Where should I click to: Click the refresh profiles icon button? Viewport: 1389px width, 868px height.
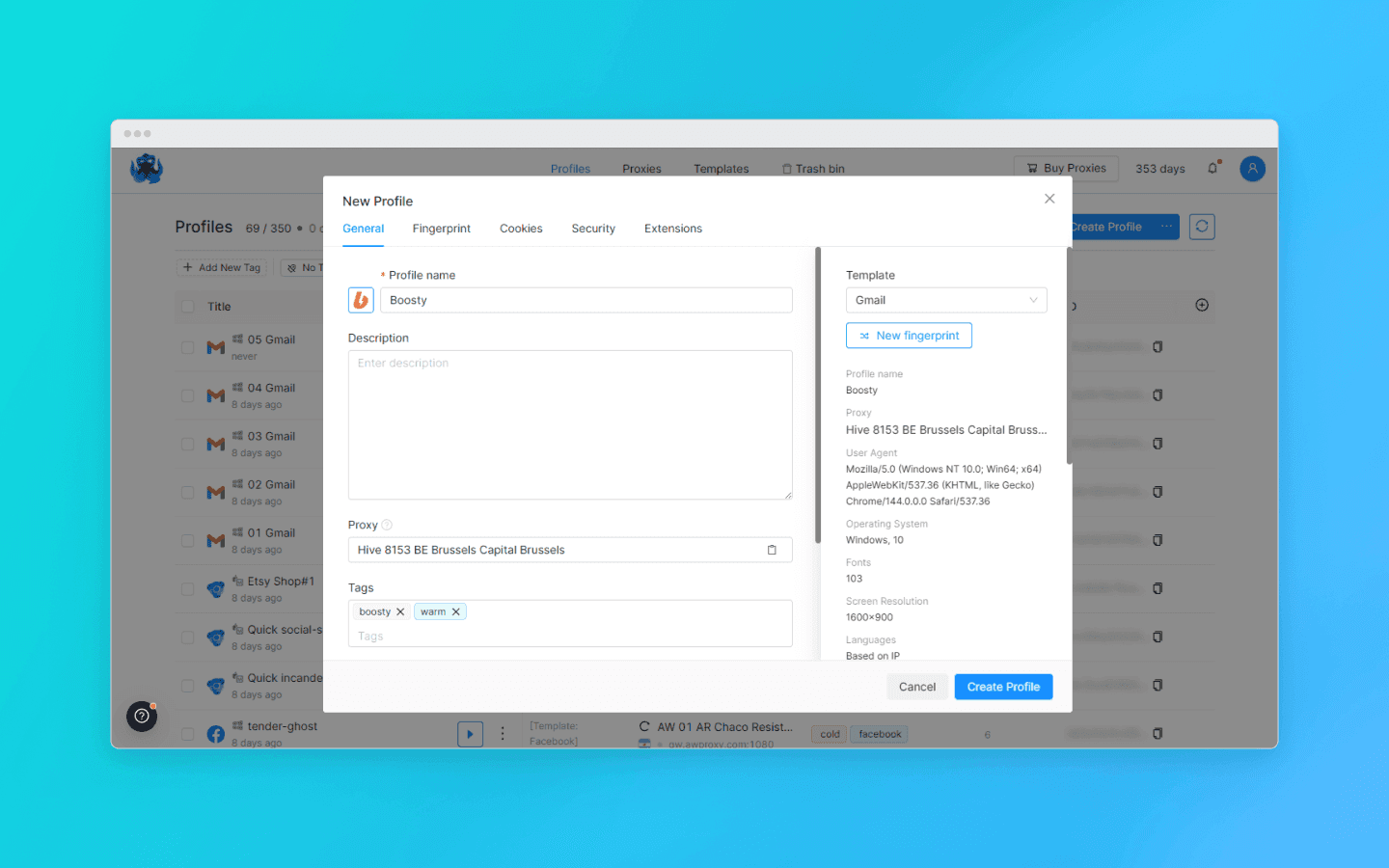pos(1202,227)
